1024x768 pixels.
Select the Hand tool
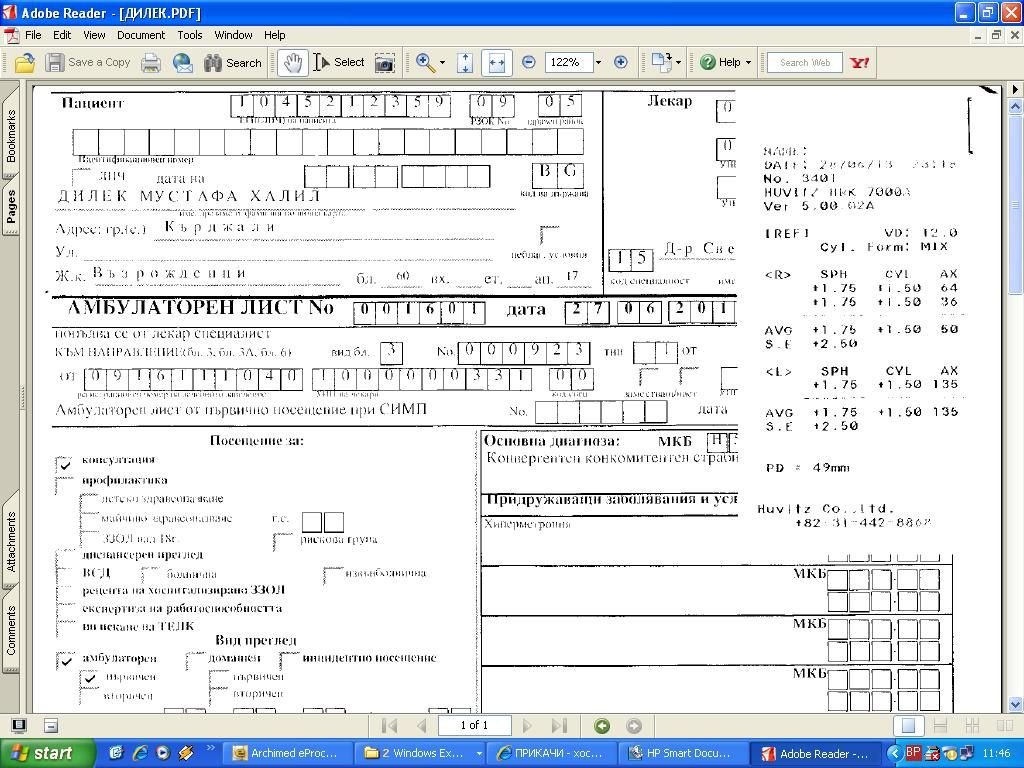click(291, 62)
